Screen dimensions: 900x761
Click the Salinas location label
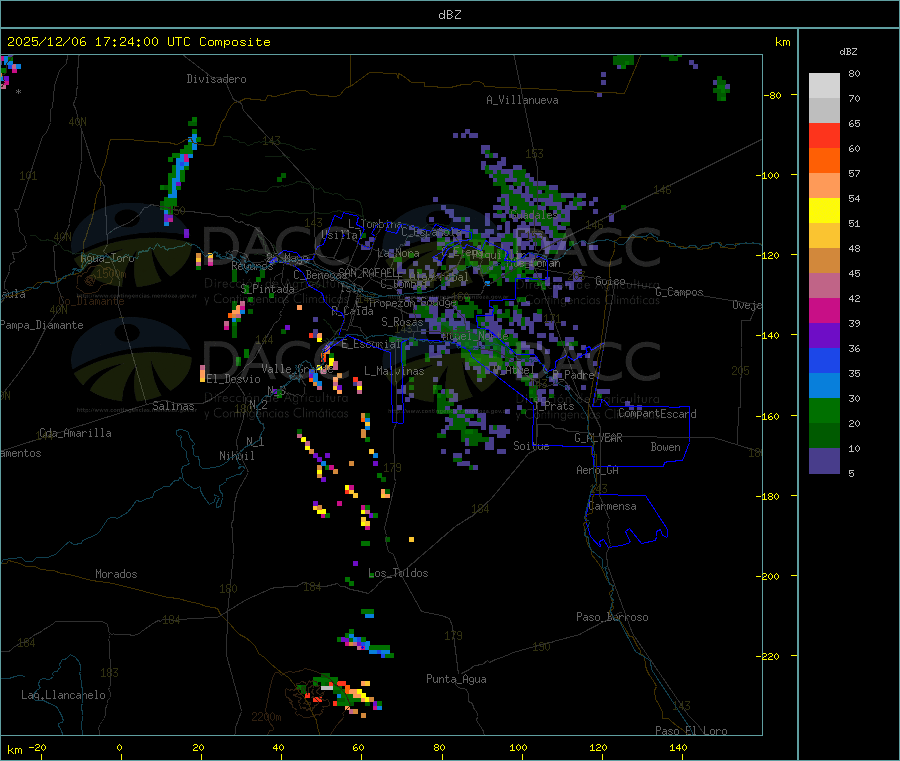pos(173,406)
